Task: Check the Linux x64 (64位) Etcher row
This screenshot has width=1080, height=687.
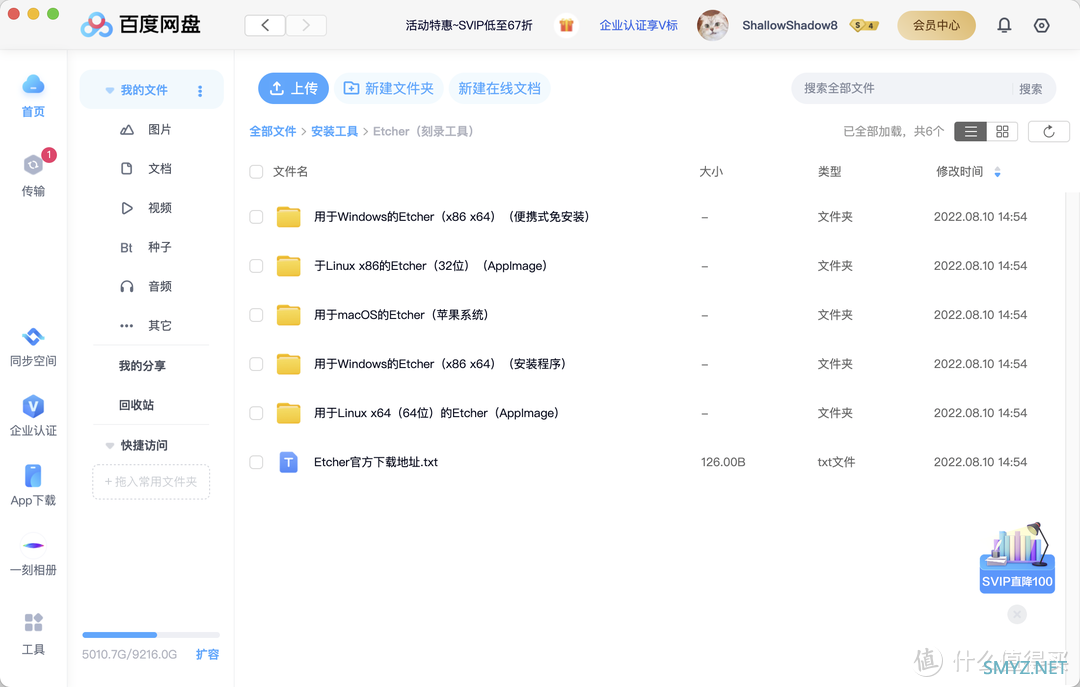Action: pos(256,413)
